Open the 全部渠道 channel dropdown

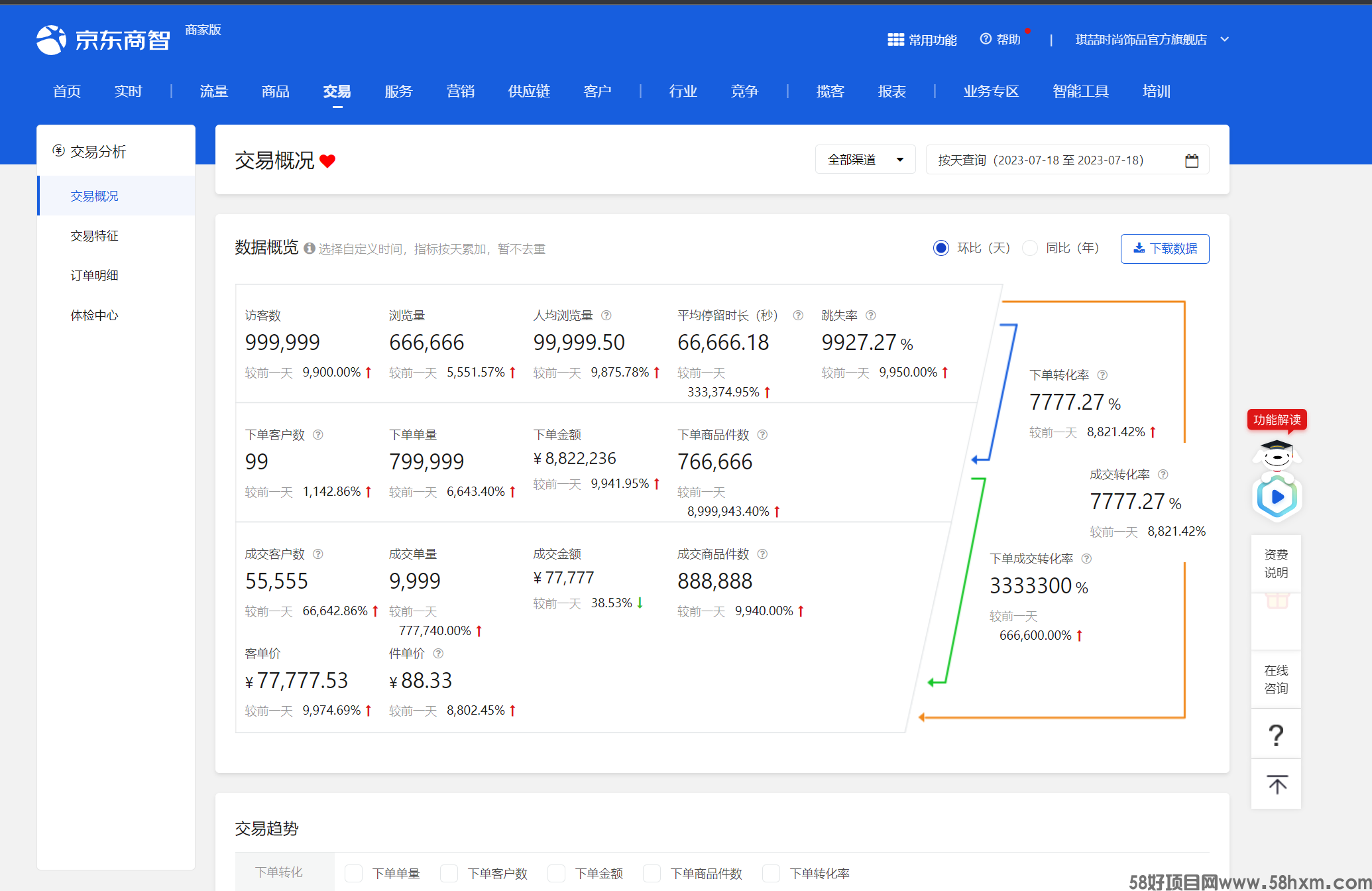coord(865,160)
